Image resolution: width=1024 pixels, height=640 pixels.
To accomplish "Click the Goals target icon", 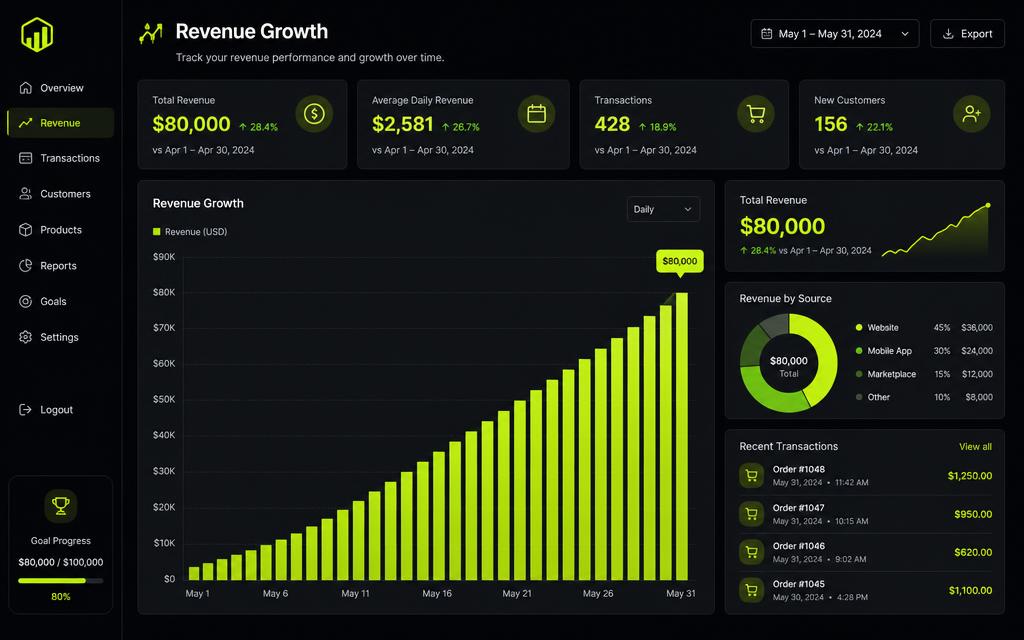I will click(x=25, y=301).
